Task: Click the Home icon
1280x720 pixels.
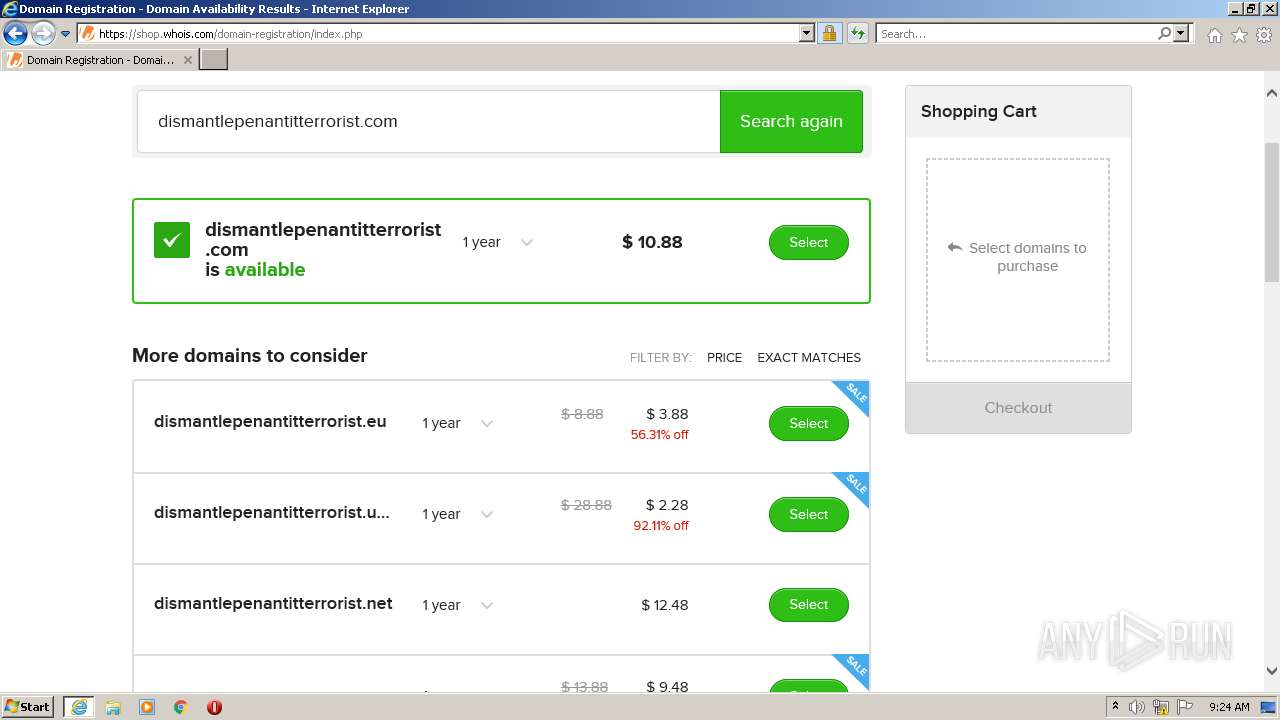Action: tap(1214, 35)
